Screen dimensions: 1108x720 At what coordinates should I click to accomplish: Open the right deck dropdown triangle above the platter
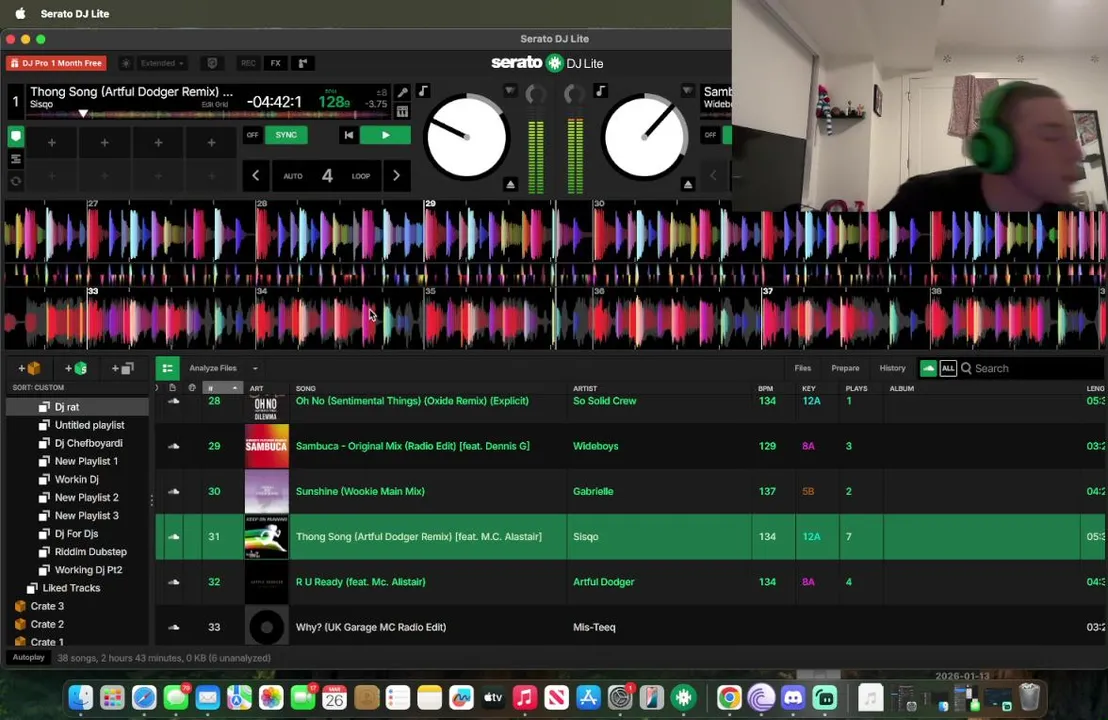pyautogui.click(x=687, y=91)
